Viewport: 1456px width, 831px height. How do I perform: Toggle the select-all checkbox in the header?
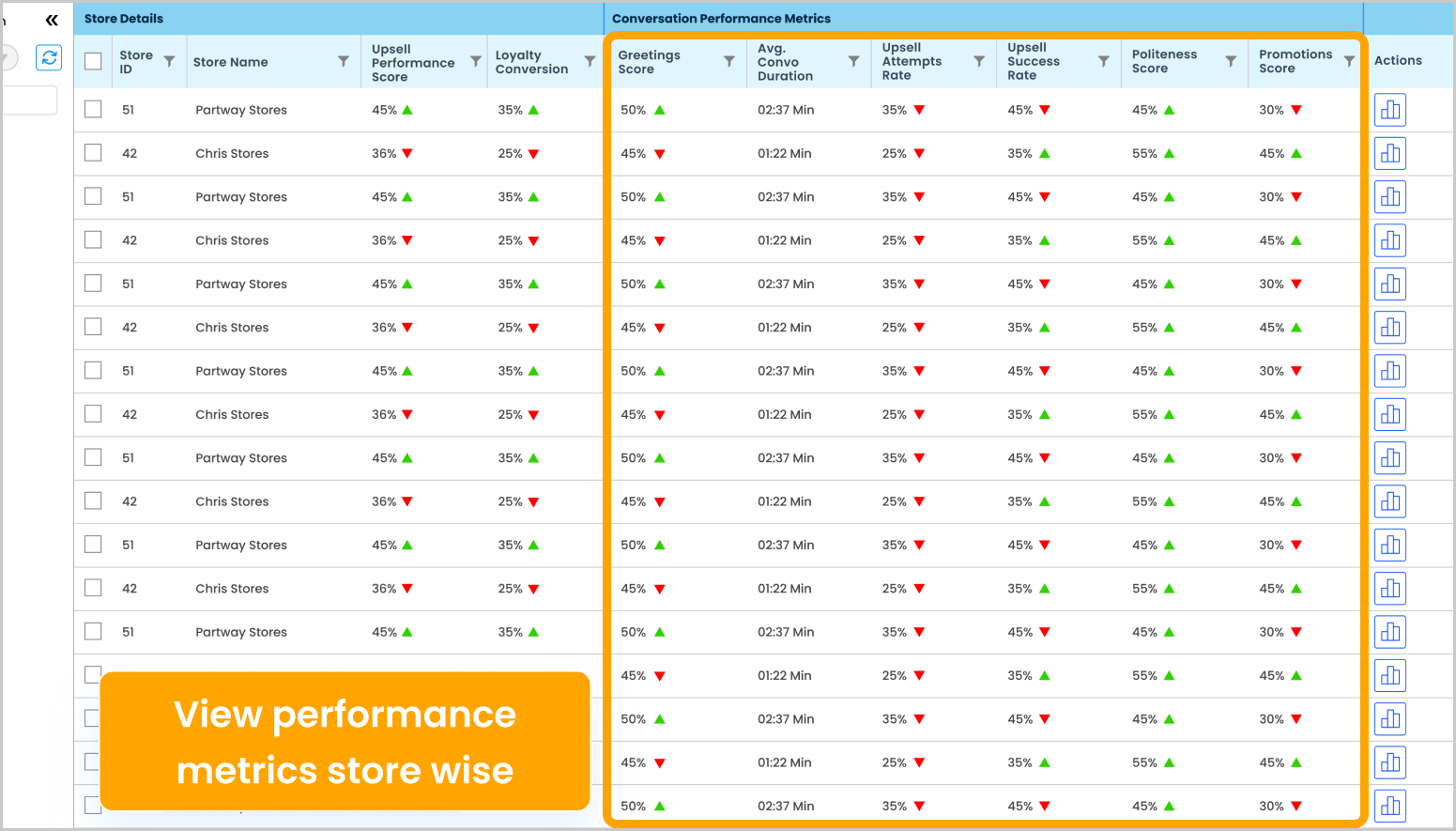coord(93,61)
